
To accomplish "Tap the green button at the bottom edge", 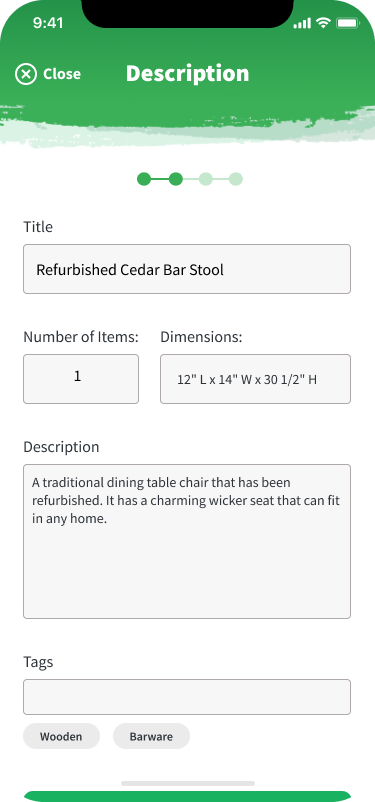I will click(187, 796).
